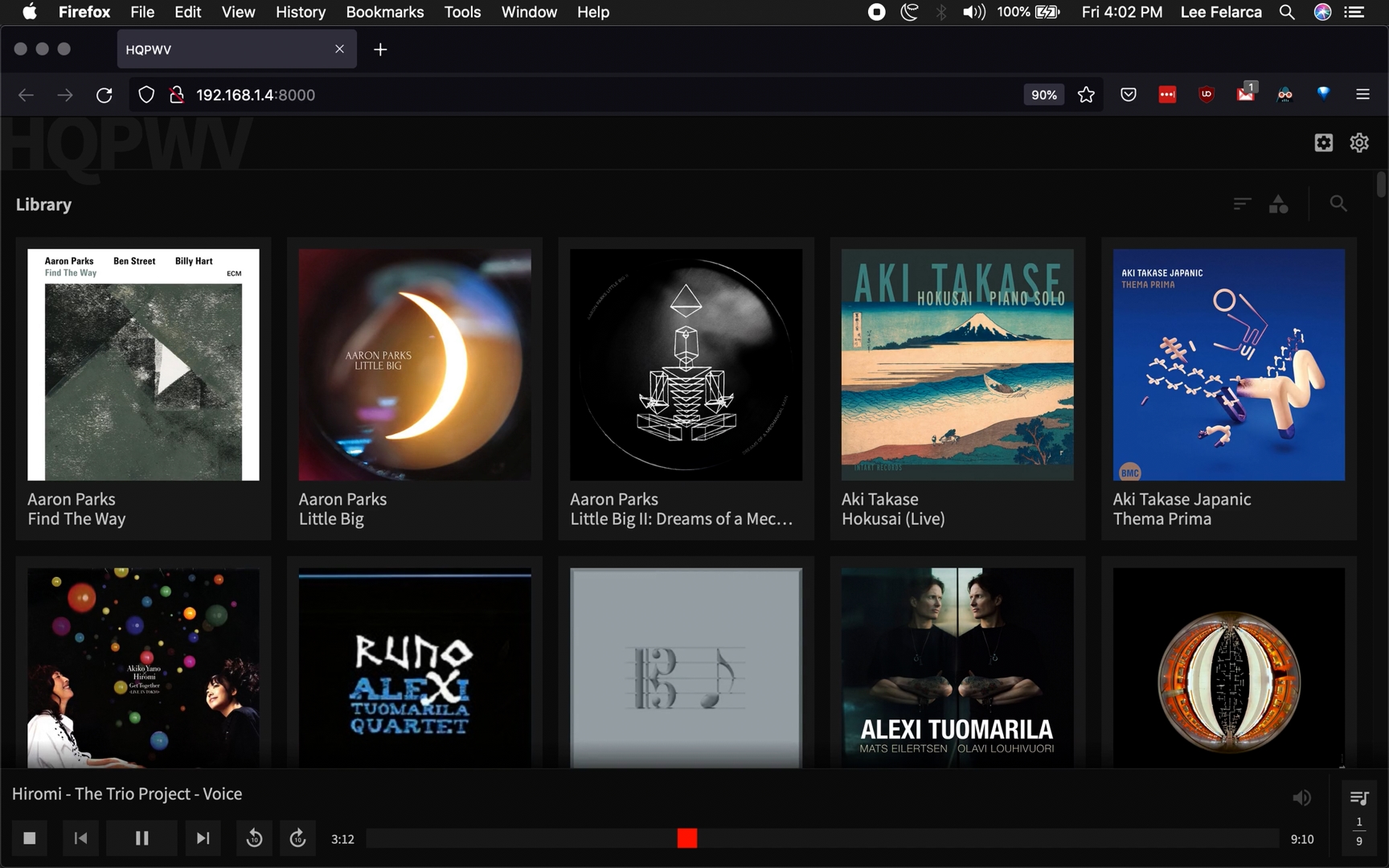1389x868 pixels.
Task: Open Aaron Parks Little Big album cover
Action: tap(415, 365)
